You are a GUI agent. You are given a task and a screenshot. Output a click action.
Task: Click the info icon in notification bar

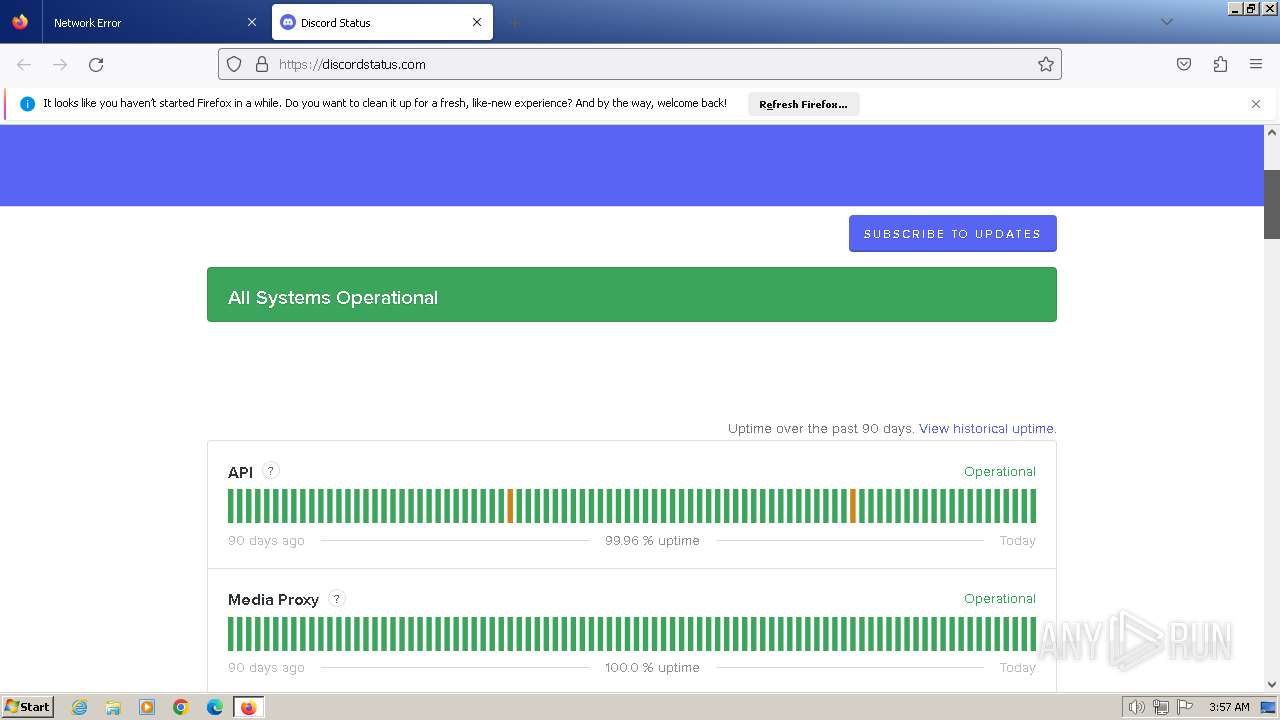(x=27, y=104)
